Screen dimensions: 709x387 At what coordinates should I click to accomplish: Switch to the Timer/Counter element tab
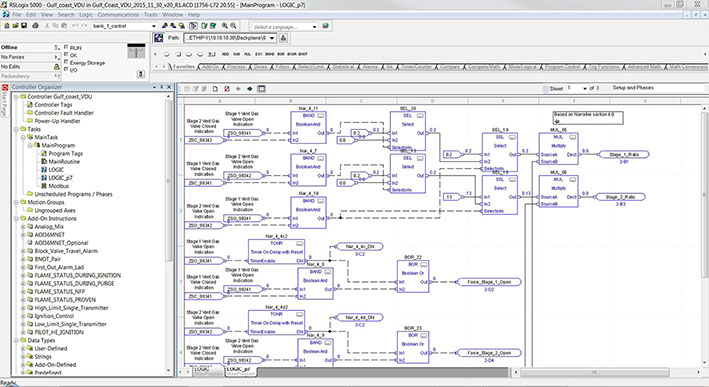coord(416,66)
